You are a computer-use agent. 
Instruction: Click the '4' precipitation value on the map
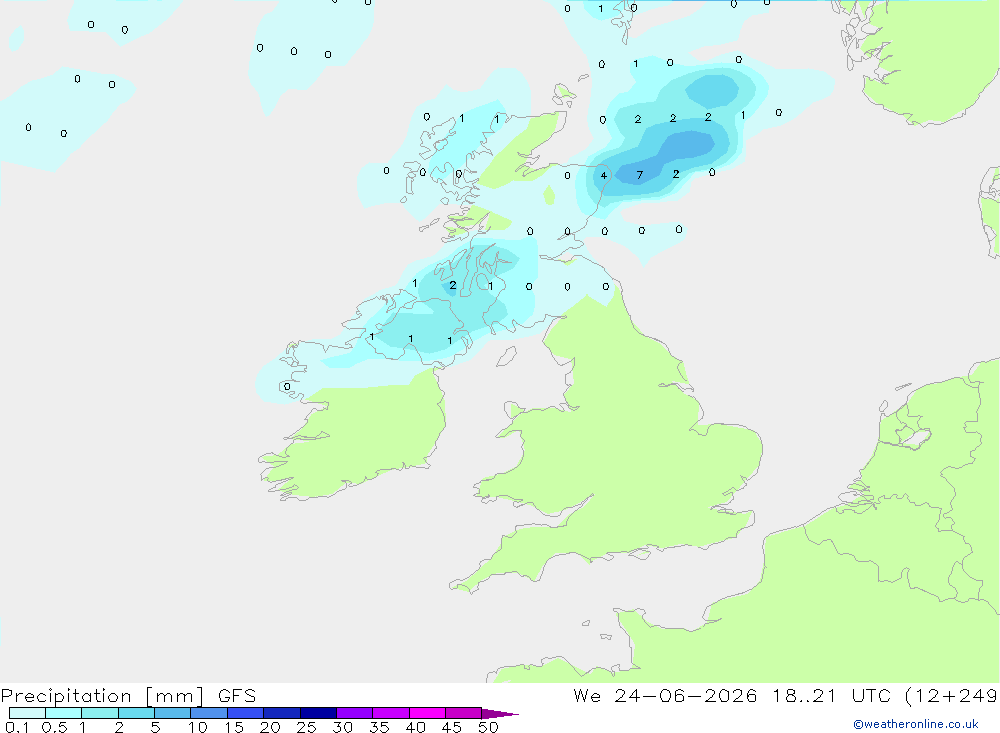point(603,175)
